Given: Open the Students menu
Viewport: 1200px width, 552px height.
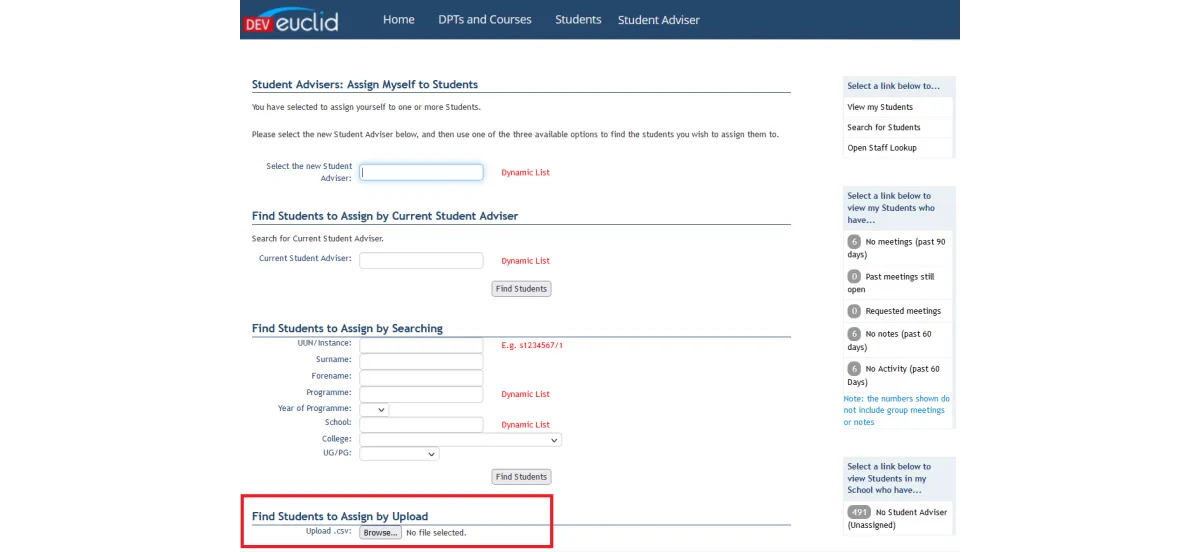Looking at the screenshot, I should click(x=578, y=20).
